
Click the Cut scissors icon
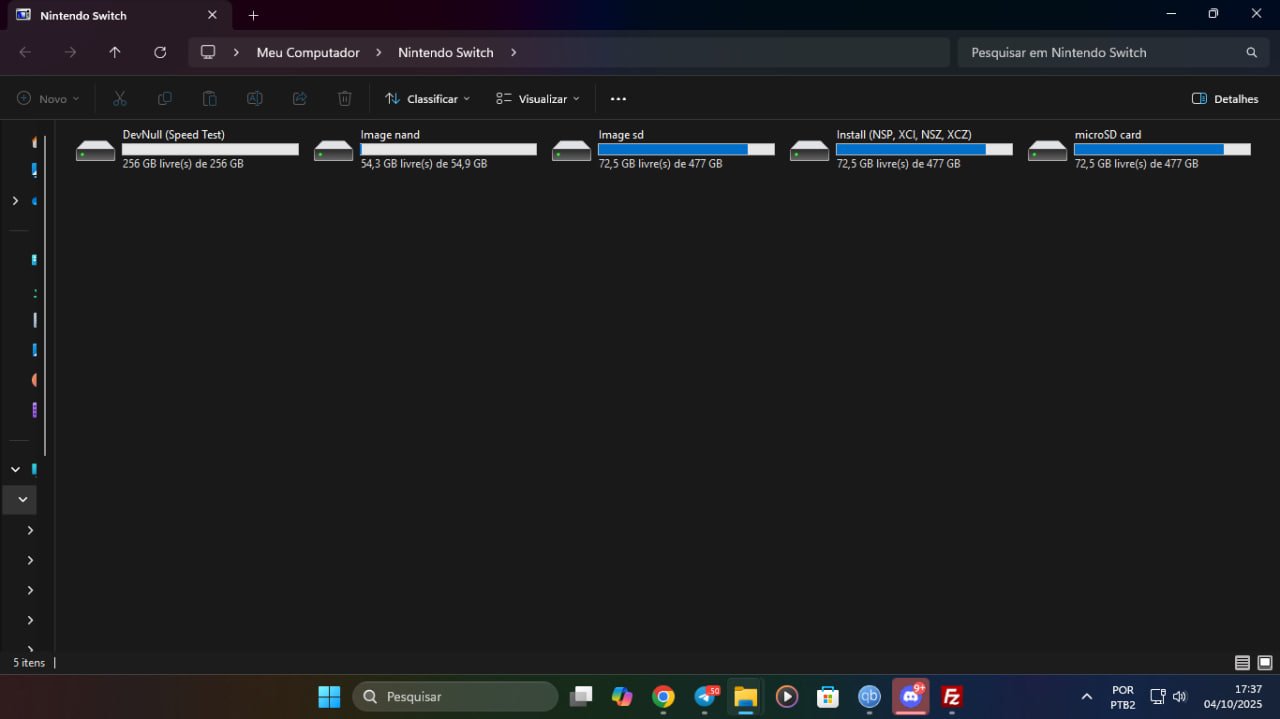coord(120,99)
